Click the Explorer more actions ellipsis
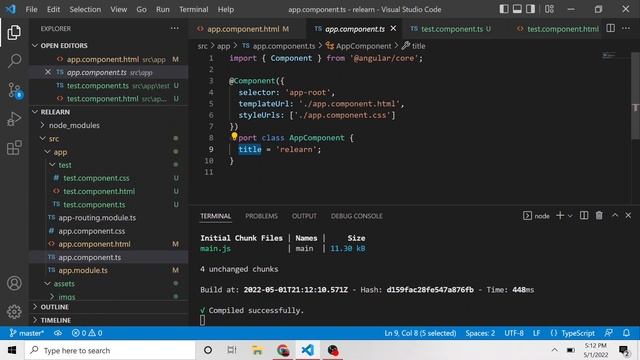 coord(175,28)
